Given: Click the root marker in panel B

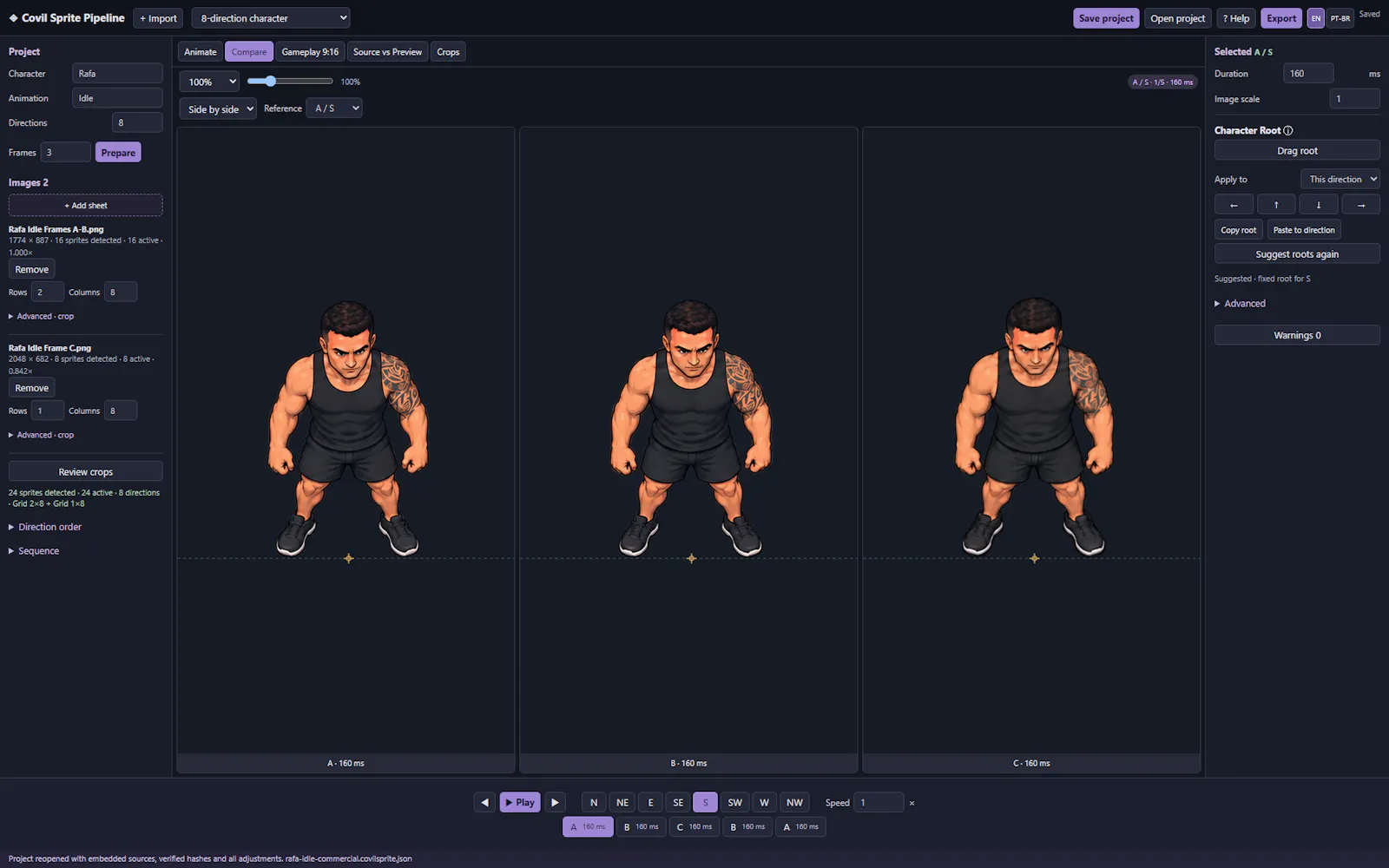Looking at the screenshot, I should 692,558.
